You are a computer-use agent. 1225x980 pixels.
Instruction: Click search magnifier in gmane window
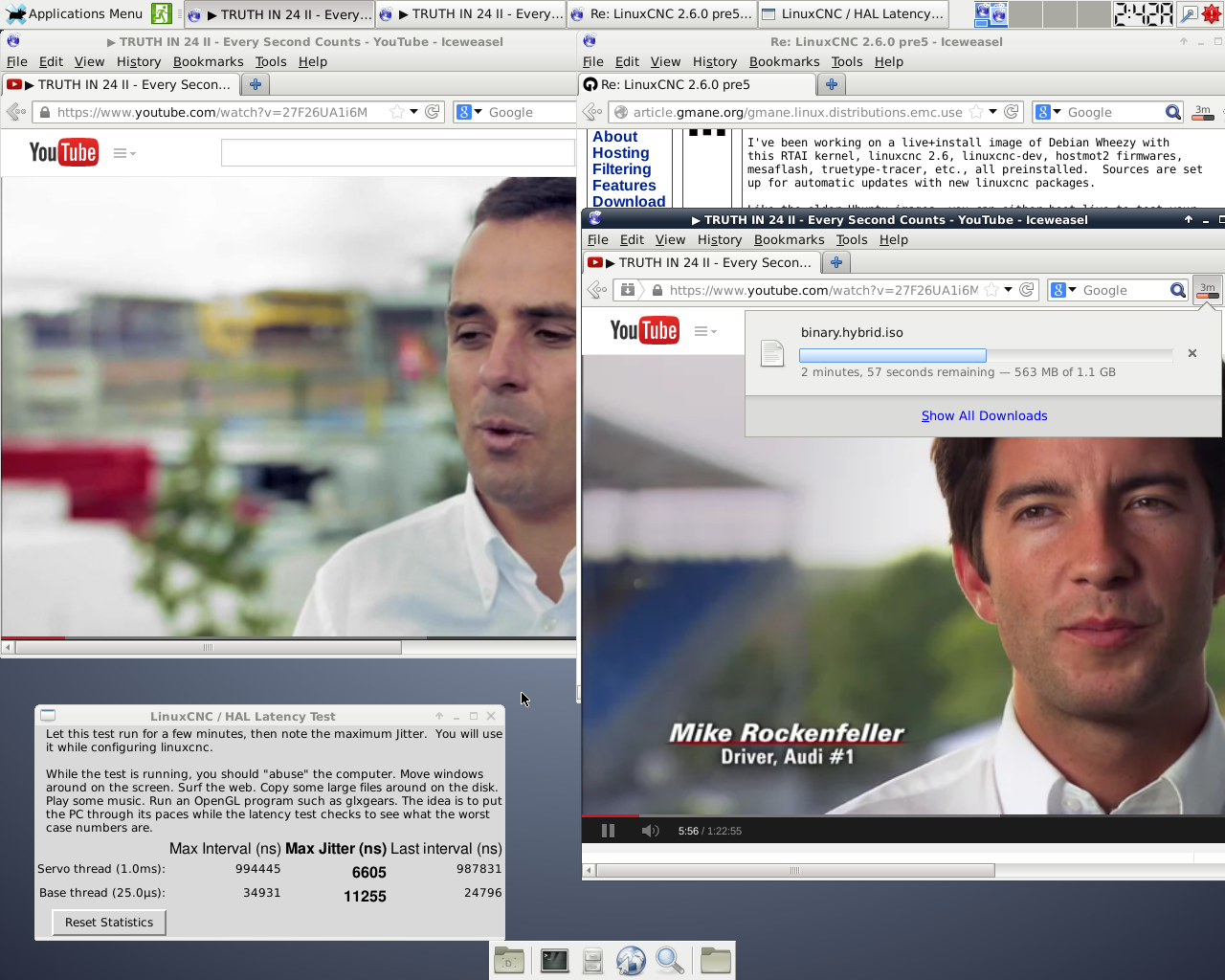point(1173,112)
